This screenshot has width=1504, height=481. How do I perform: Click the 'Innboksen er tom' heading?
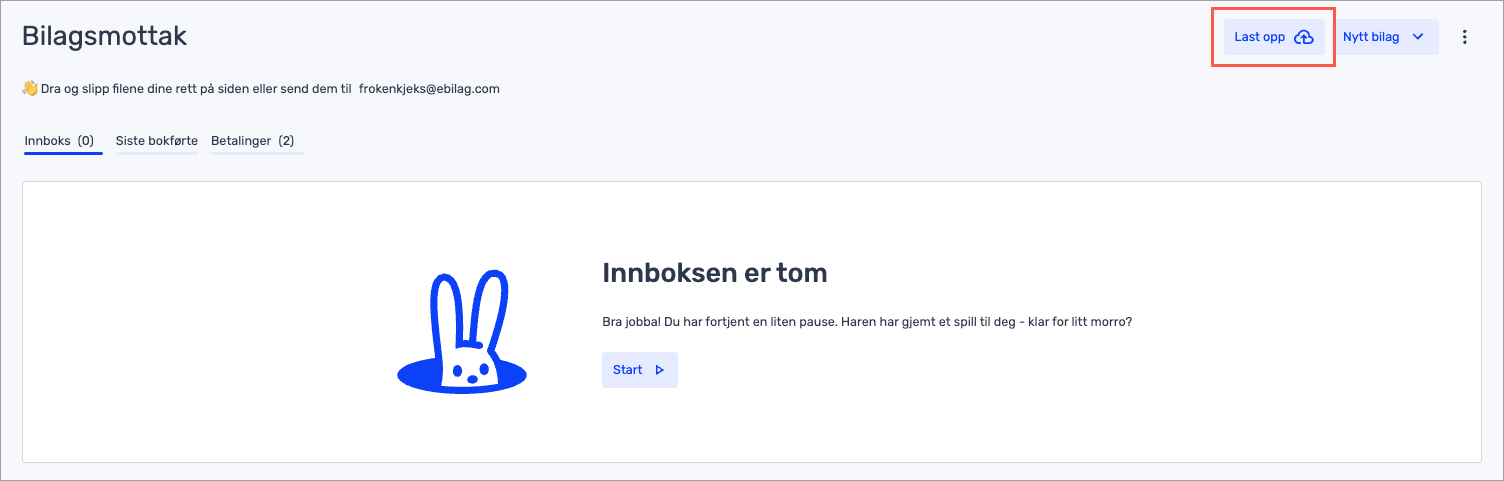(x=714, y=272)
